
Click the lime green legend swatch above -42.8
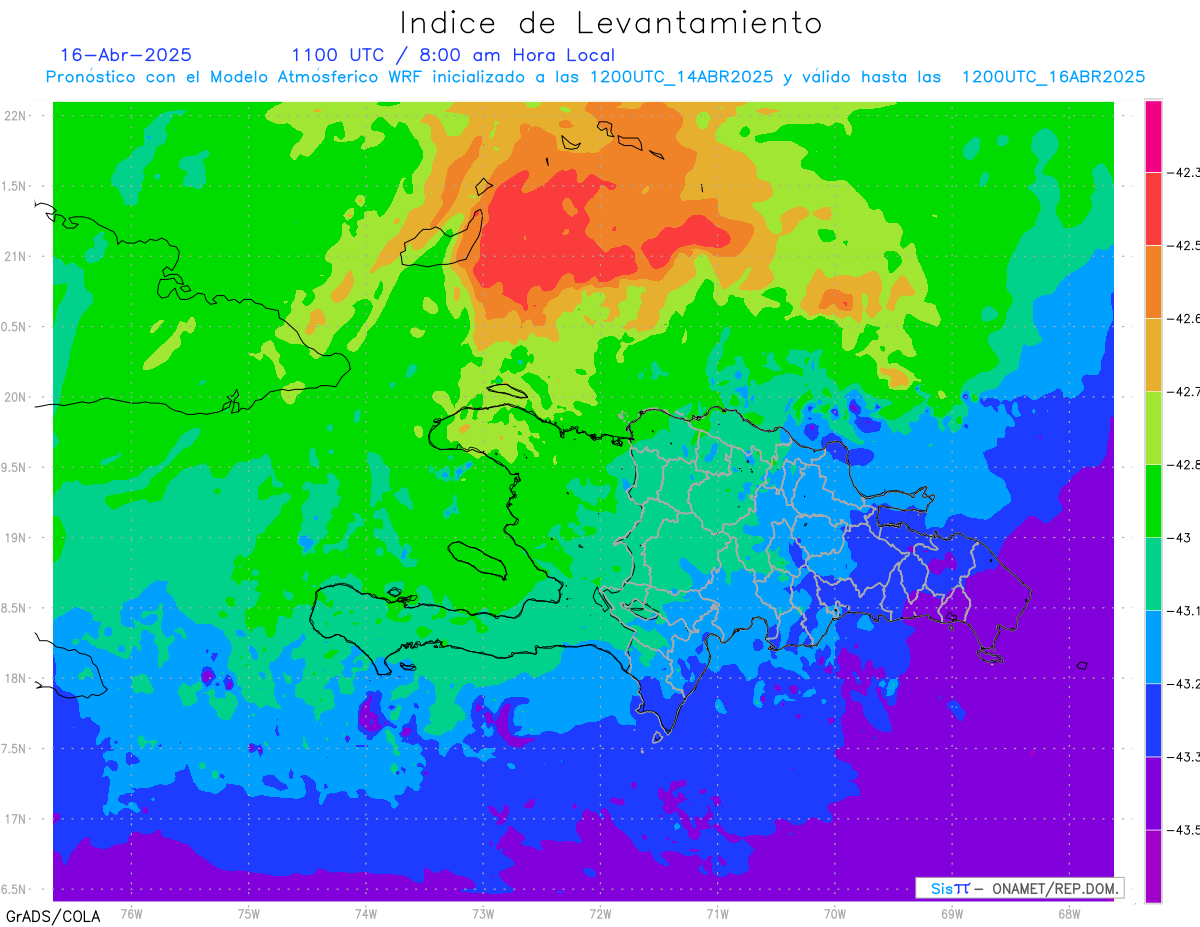pyautogui.click(x=1153, y=428)
